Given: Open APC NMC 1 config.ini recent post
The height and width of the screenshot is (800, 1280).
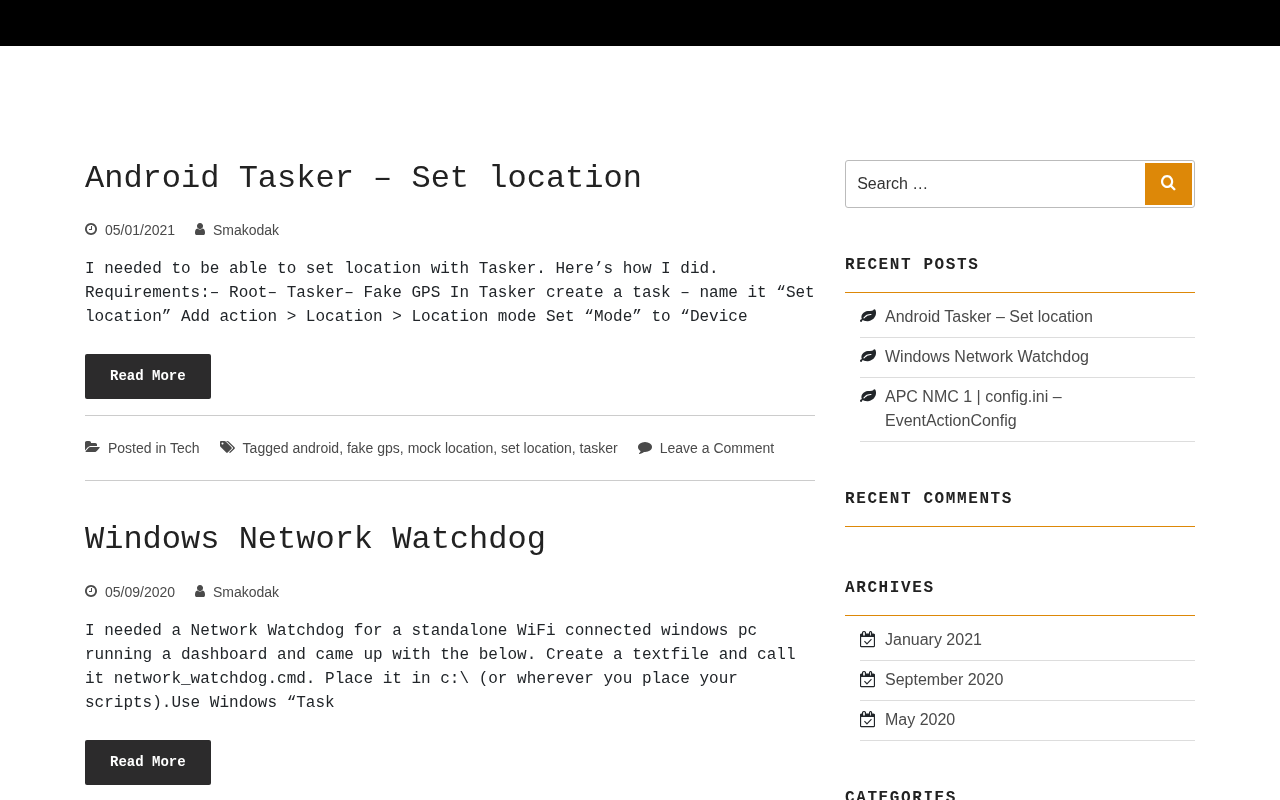Looking at the screenshot, I should [x=973, y=408].
